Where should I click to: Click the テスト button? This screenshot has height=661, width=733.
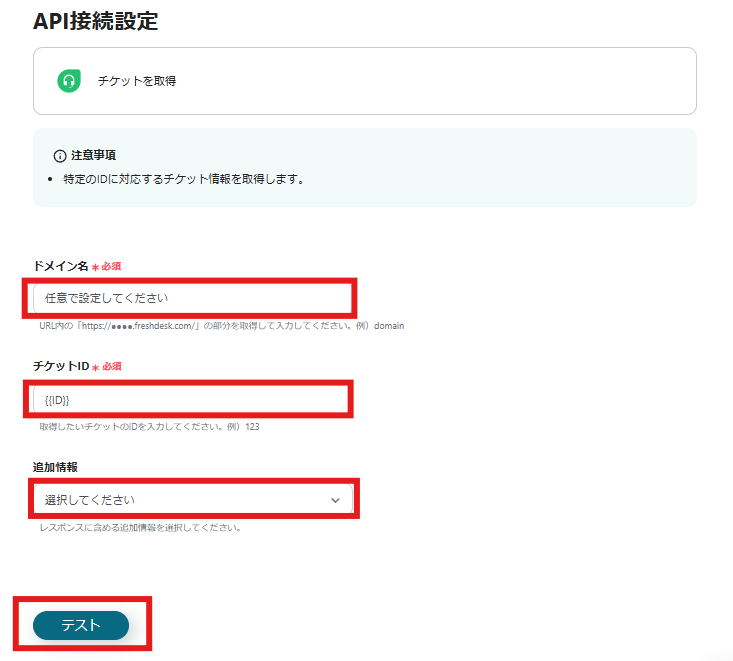[81, 625]
